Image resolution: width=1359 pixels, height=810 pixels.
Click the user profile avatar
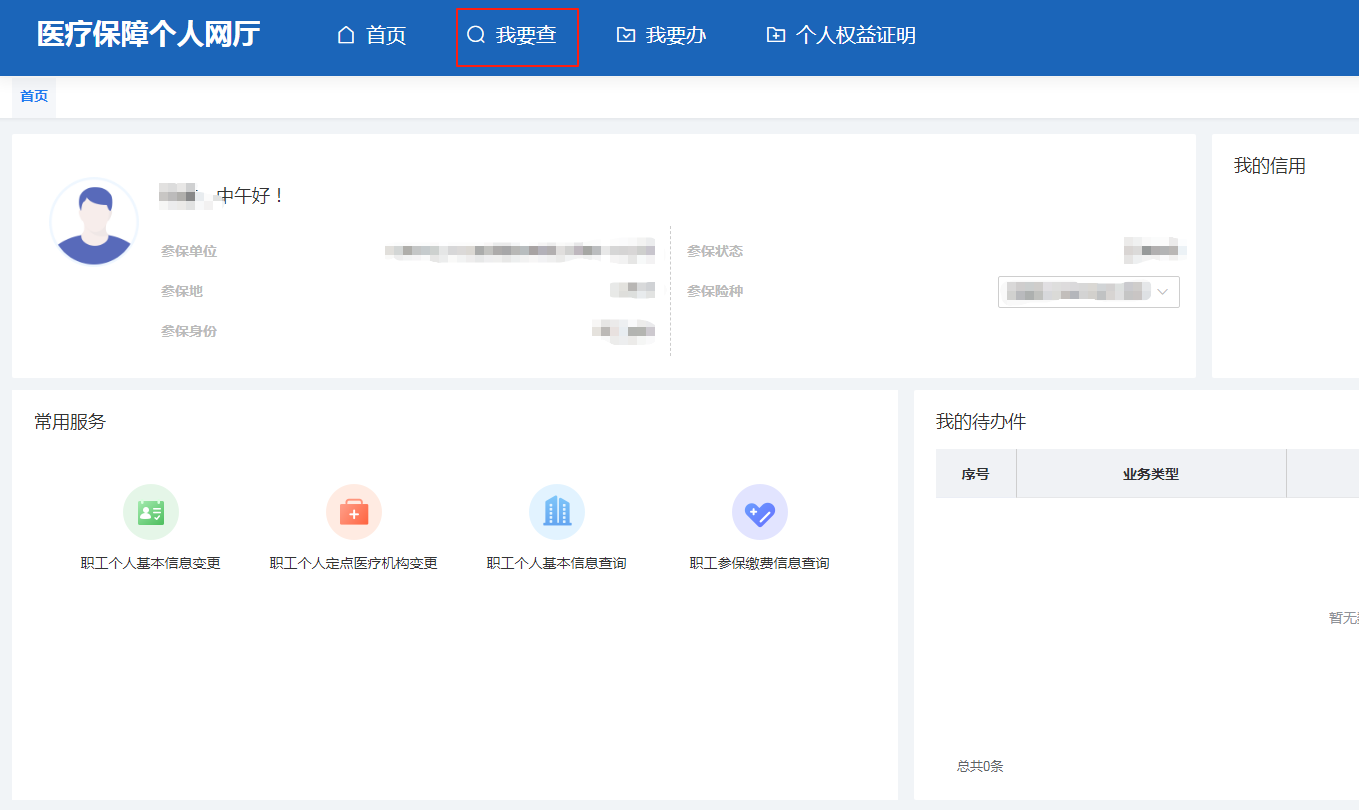click(94, 222)
